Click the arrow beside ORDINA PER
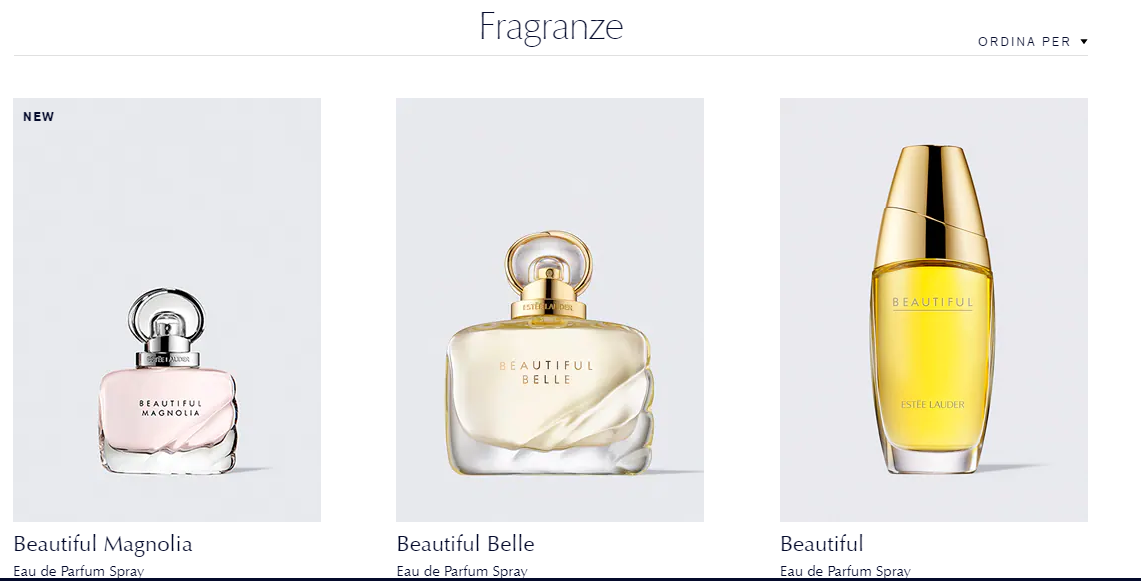Viewport: 1141px width, 581px height. pos(1084,42)
